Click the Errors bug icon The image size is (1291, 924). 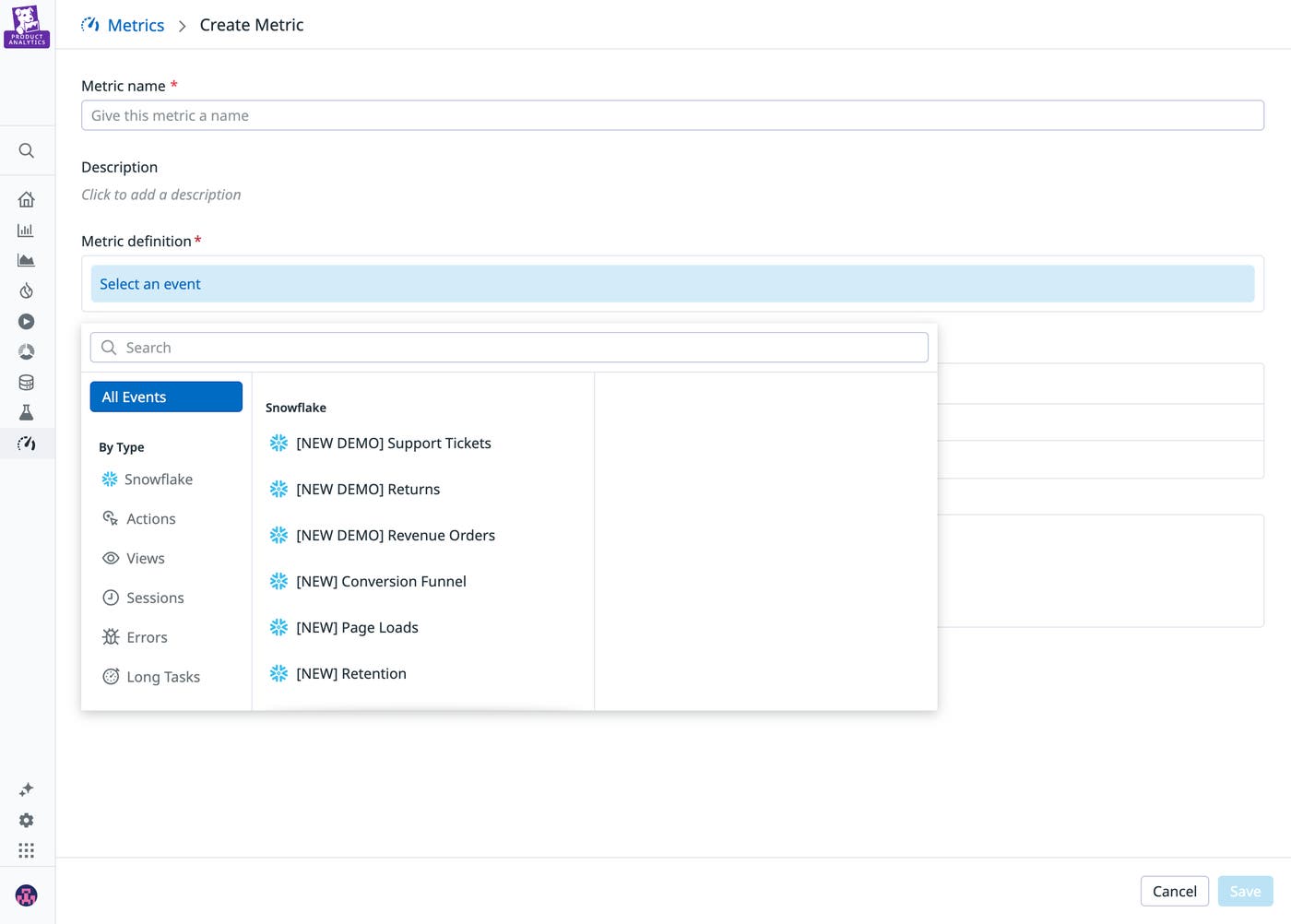point(111,637)
